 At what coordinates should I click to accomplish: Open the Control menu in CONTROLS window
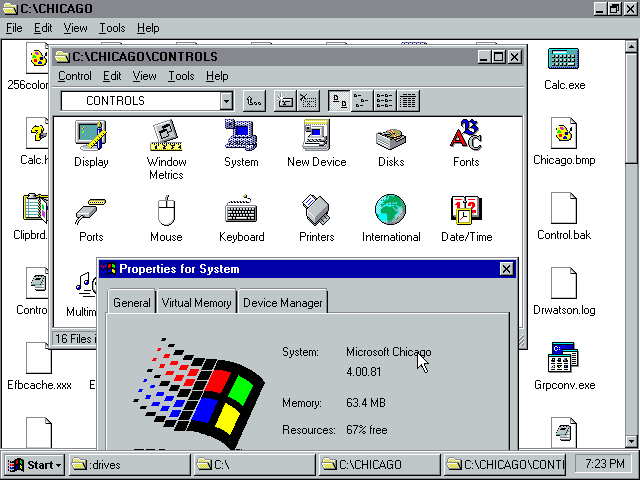[75, 76]
